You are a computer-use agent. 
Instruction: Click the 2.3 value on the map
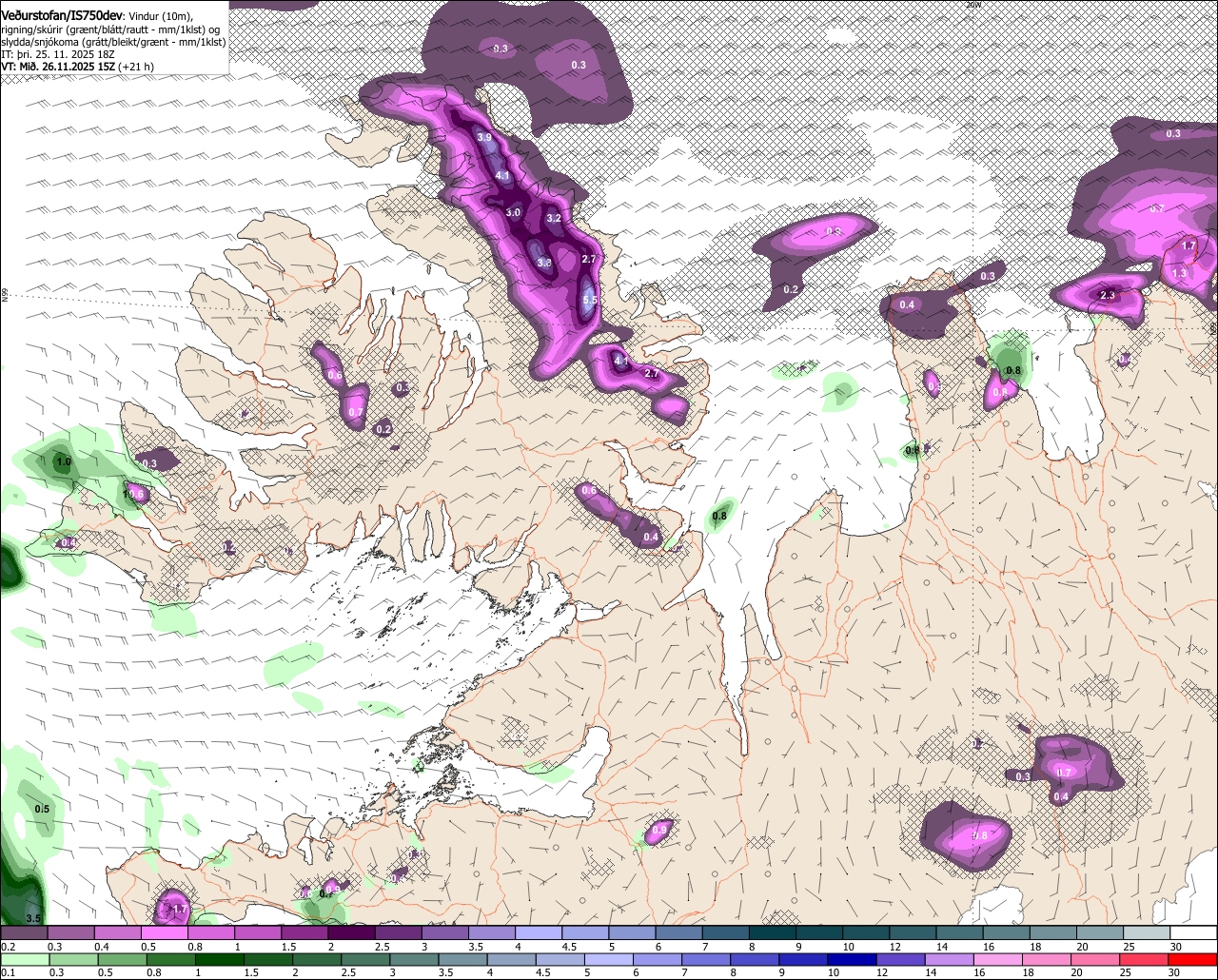tap(1108, 295)
